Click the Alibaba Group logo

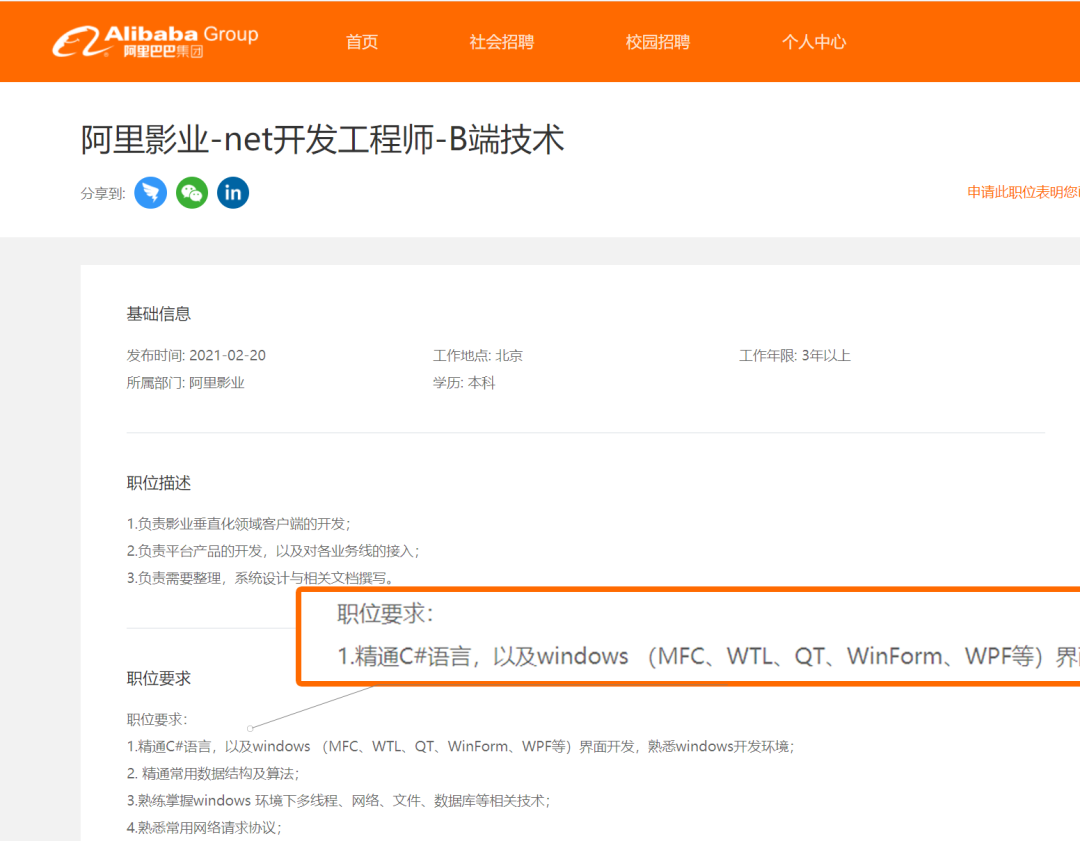point(156,41)
